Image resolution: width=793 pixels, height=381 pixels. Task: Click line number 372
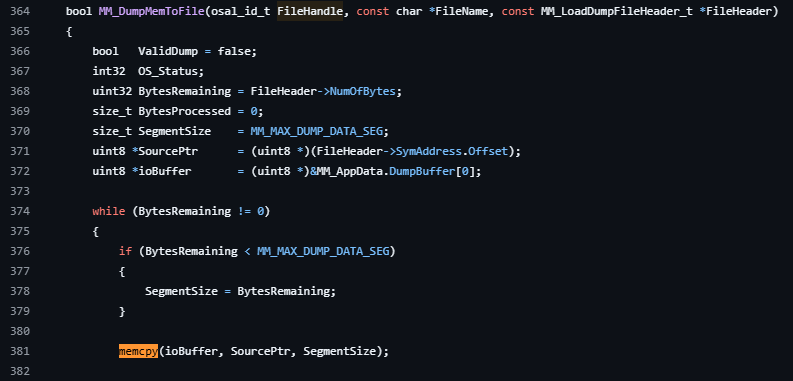click(19, 171)
